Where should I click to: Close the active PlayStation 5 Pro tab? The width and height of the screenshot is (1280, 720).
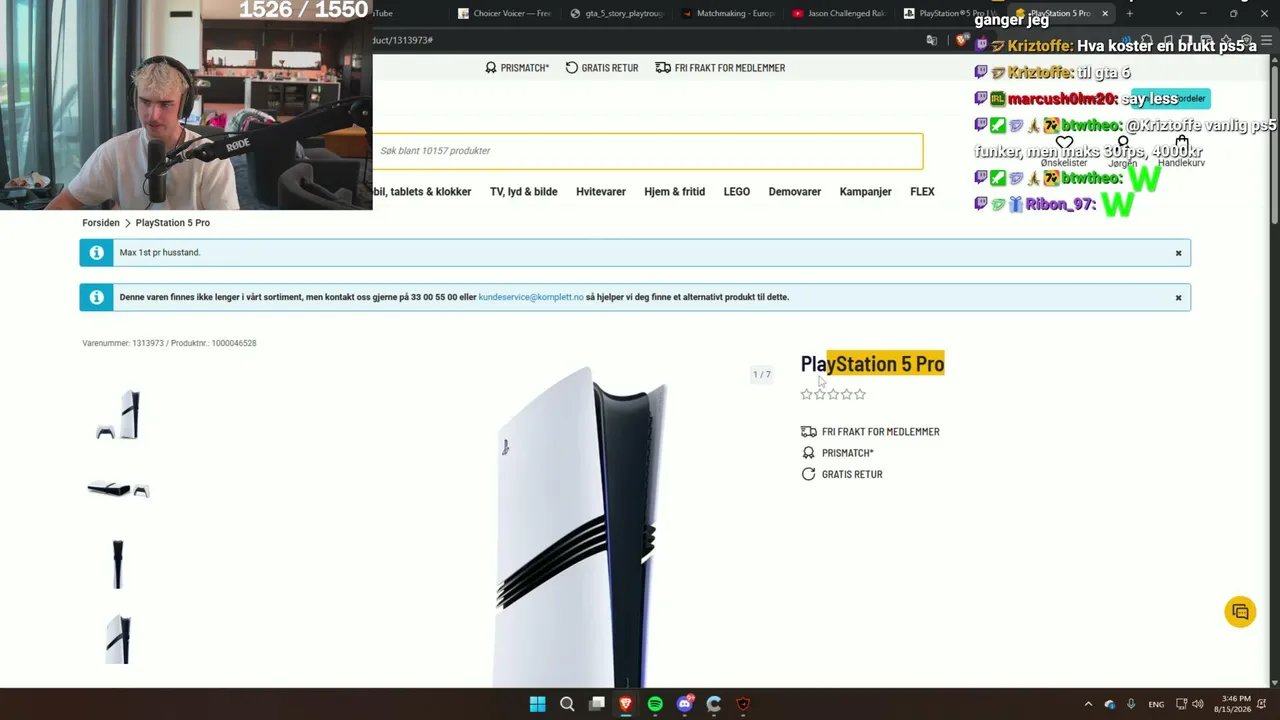click(1105, 14)
